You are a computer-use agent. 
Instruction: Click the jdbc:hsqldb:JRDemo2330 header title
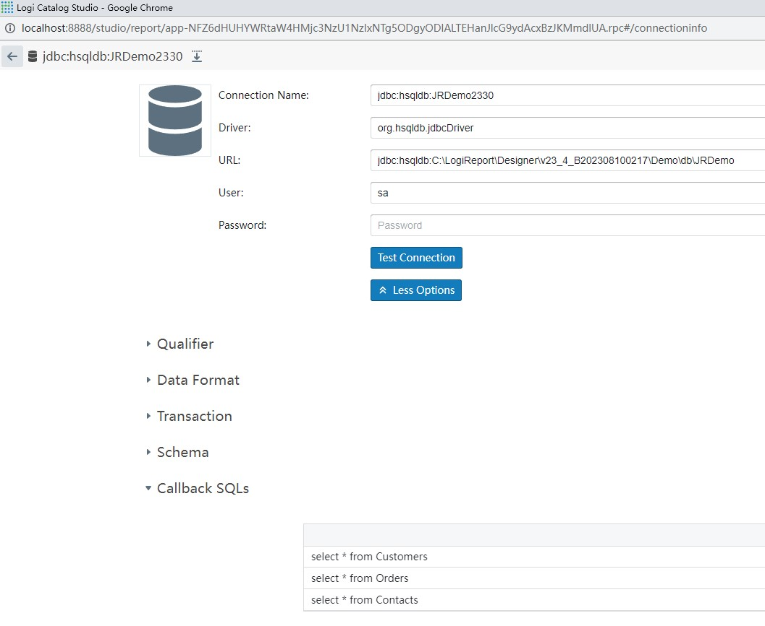[113, 57]
